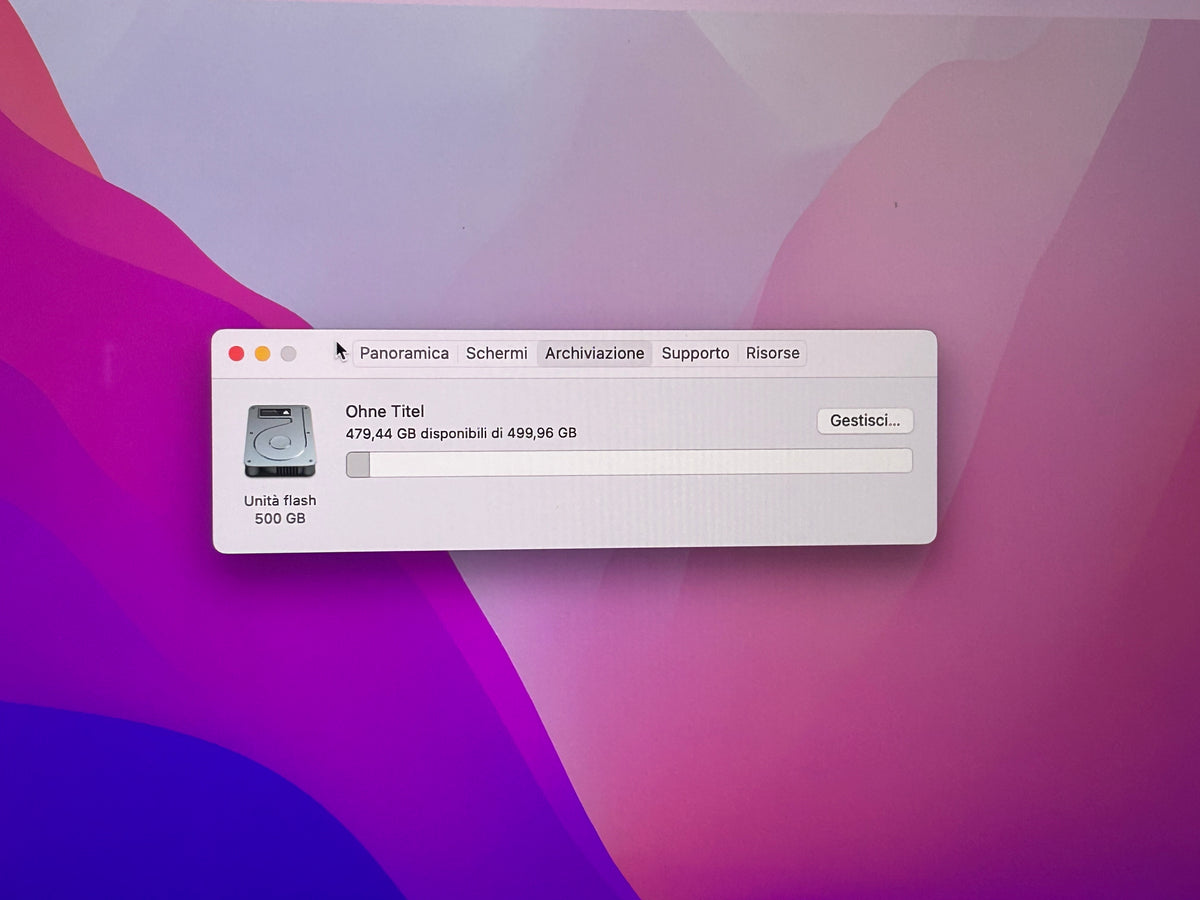Select the Archiviazione tab

[595, 353]
